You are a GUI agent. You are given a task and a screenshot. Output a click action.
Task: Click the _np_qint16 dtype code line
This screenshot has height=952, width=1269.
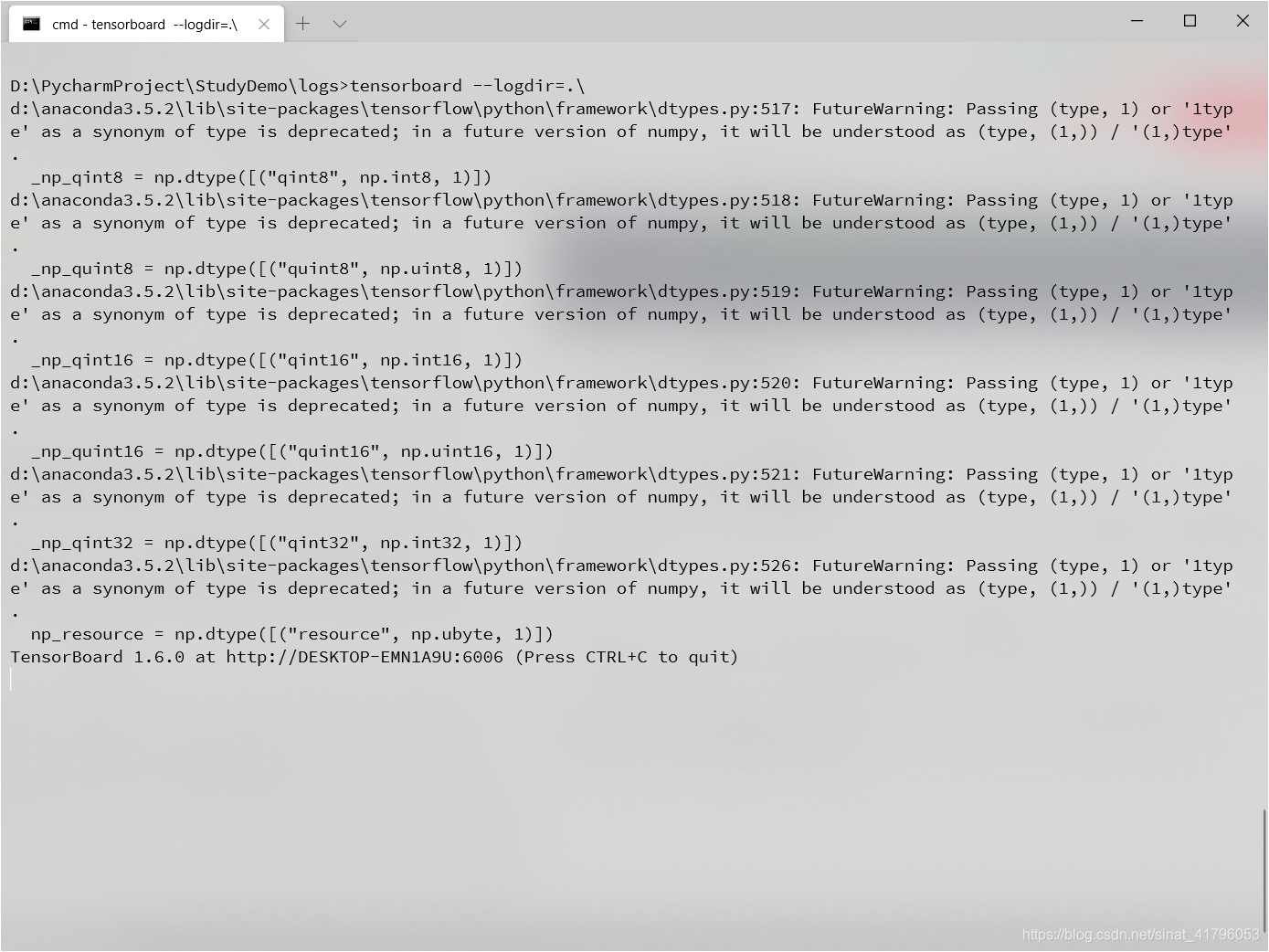(277, 360)
